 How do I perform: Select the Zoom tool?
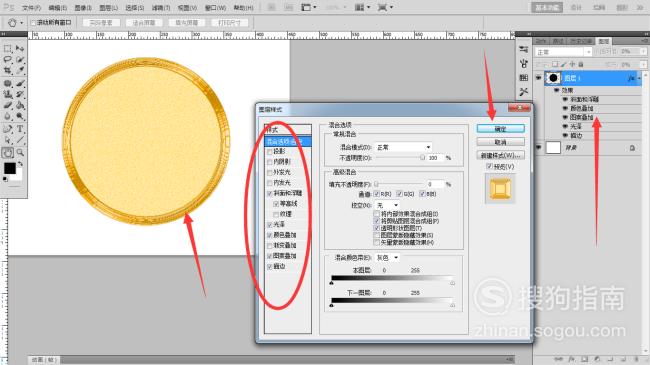pyautogui.click(x=19, y=153)
